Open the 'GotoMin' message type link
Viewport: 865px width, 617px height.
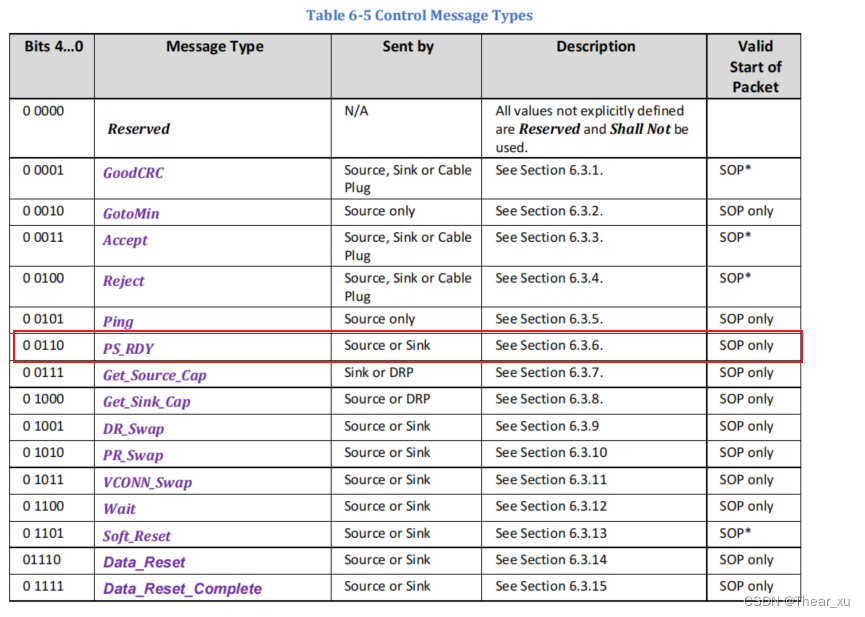[x=131, y=214]
